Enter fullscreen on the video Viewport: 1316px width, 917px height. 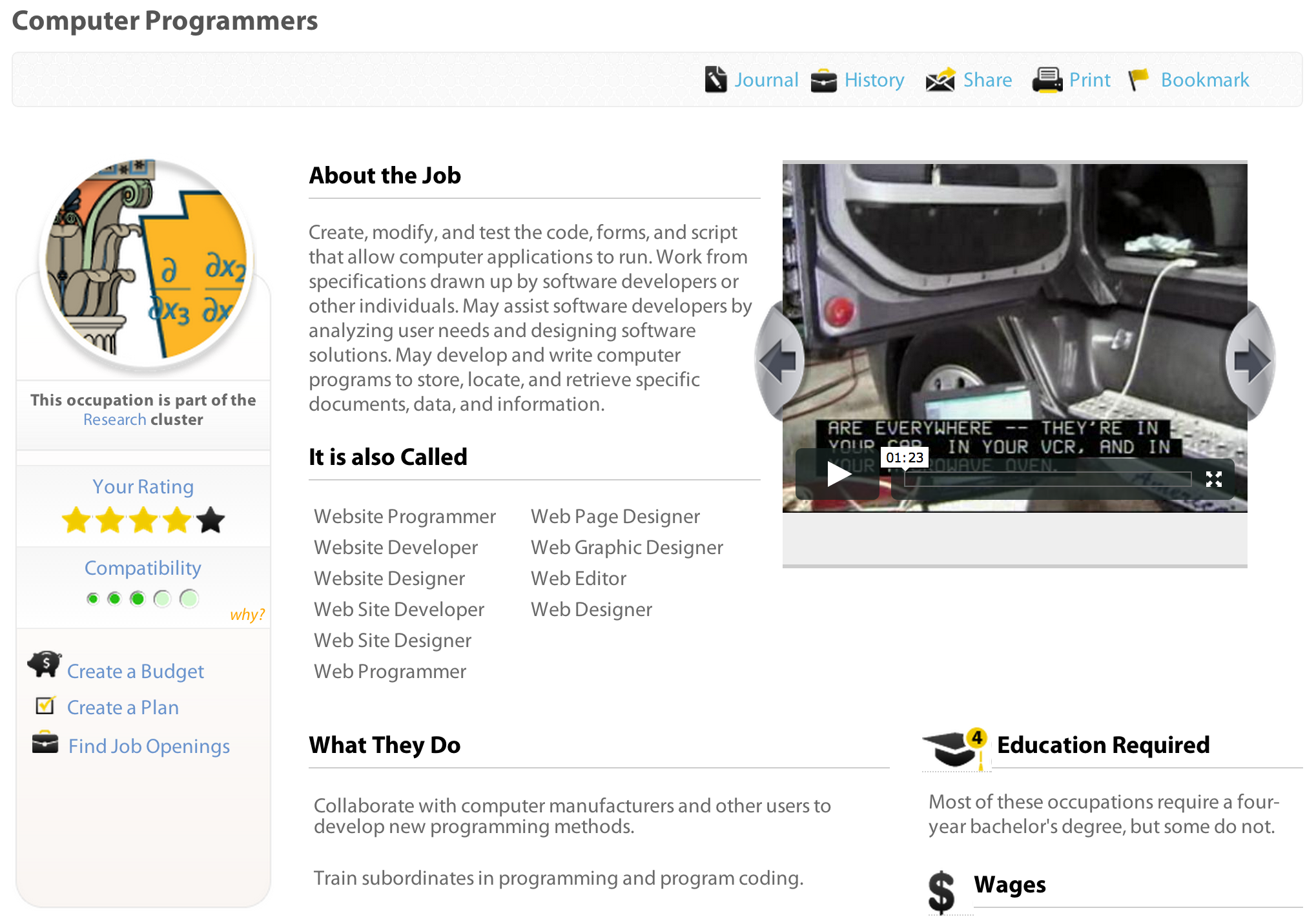tap(1213, 479)
